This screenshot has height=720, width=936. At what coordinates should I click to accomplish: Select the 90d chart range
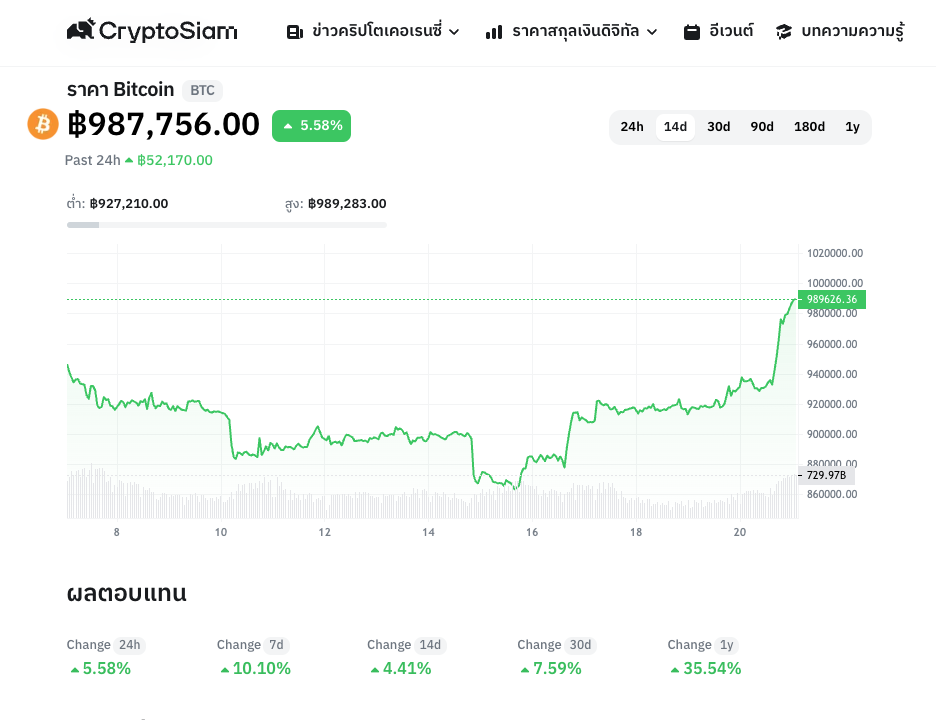pos(762,127)
